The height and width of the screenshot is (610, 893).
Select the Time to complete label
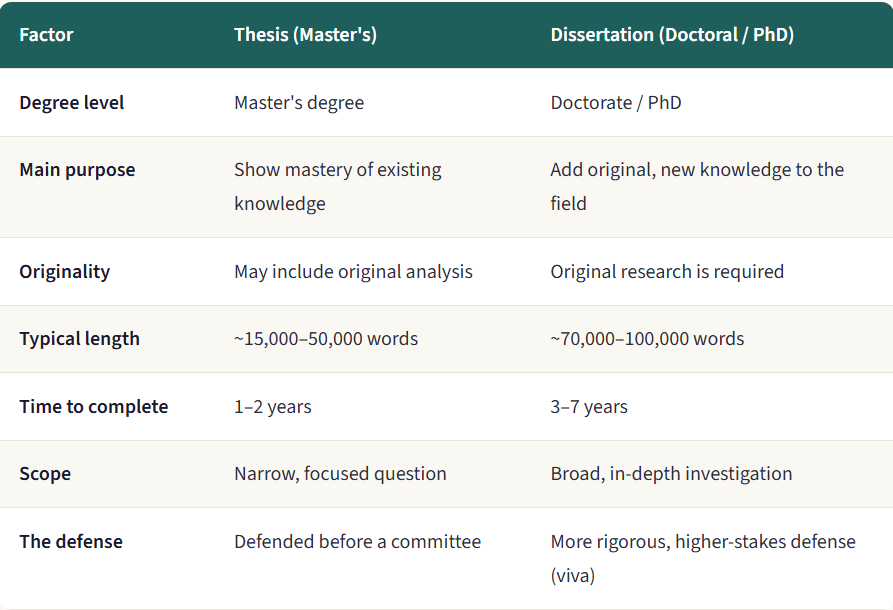pos(93,407)
